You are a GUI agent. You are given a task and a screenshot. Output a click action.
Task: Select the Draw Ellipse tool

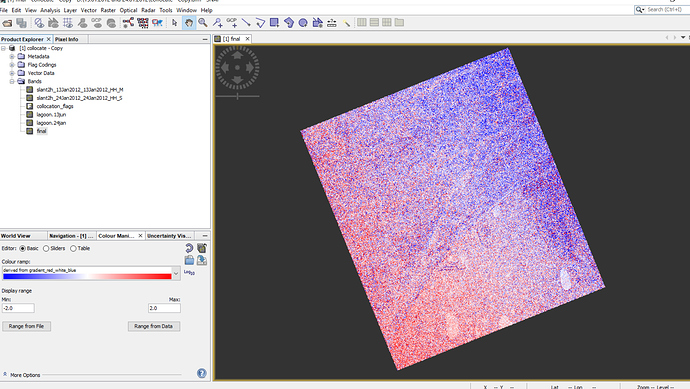click(x=303, y=23)
